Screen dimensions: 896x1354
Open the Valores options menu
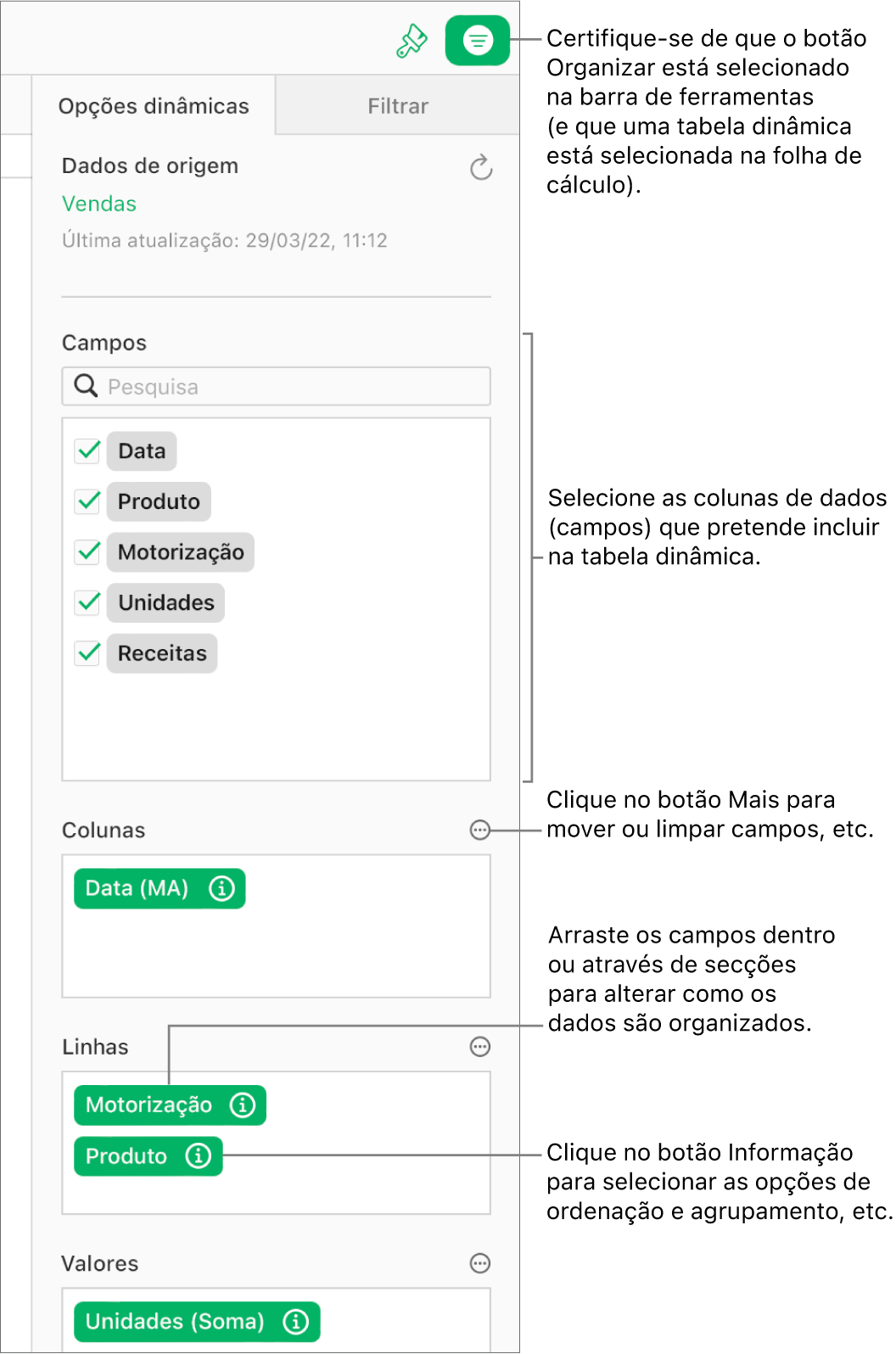pyautogui.click(x=480, y=1263)
